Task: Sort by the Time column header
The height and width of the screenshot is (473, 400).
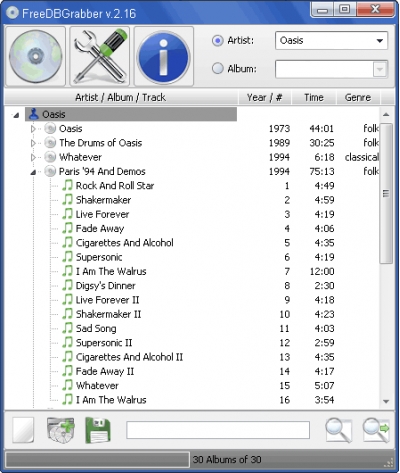Action: click(x=314, y=97)
